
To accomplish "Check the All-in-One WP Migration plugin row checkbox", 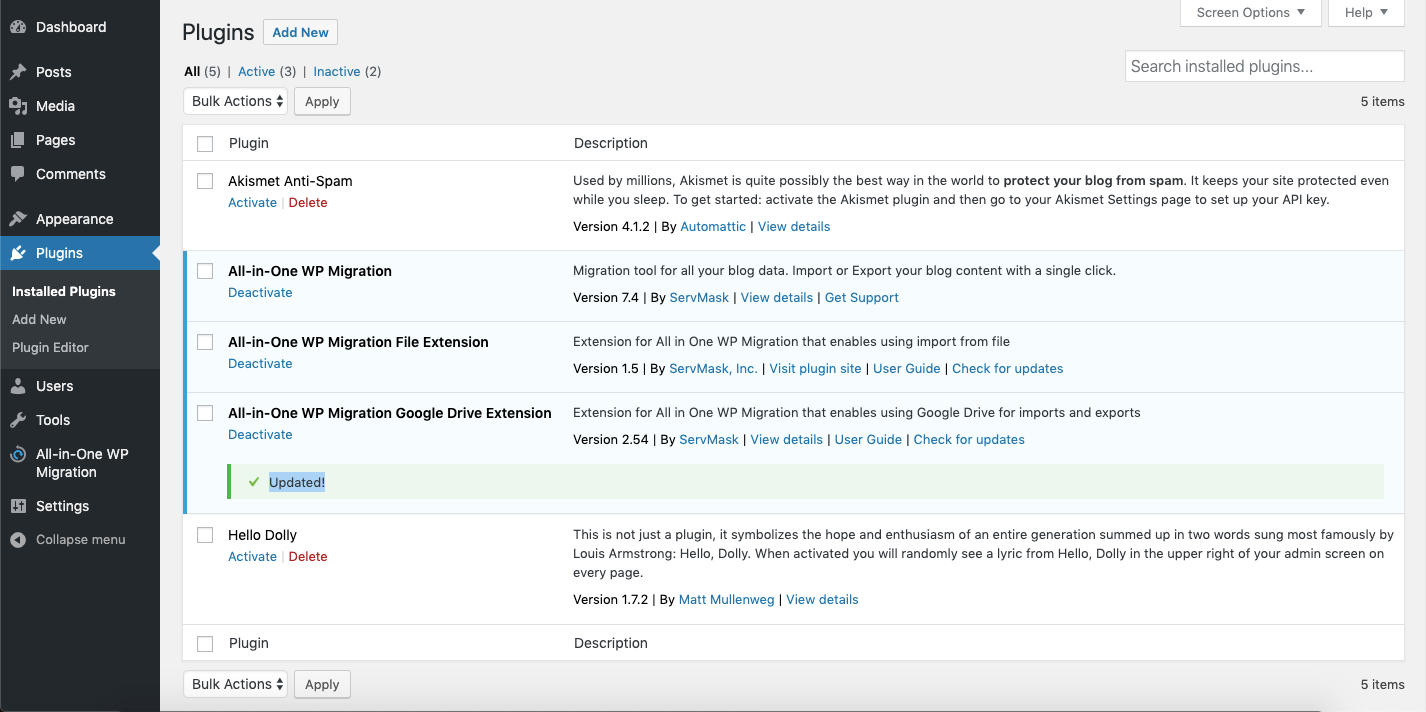I will 205,271.
